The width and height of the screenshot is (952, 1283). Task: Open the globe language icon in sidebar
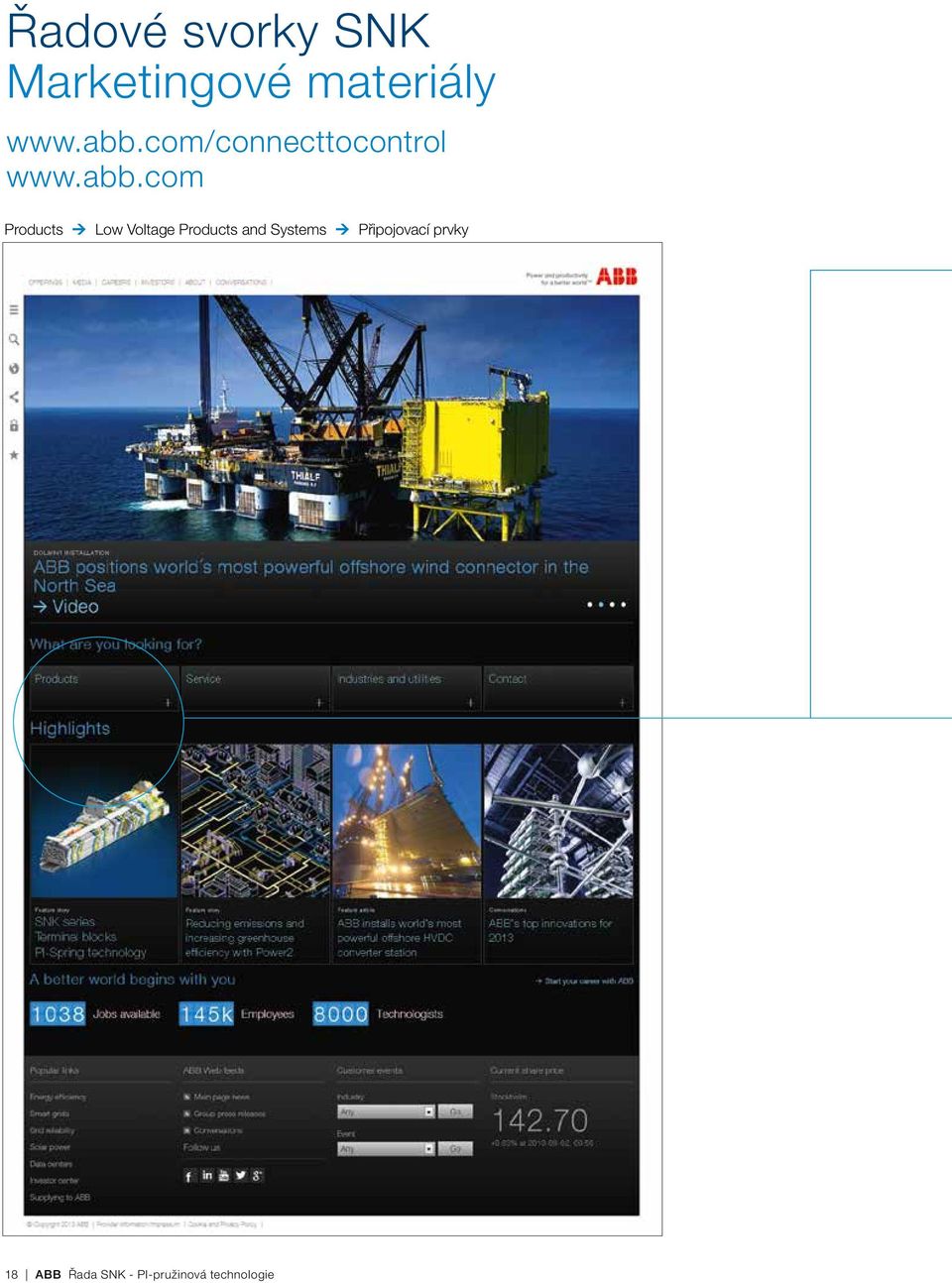pos(14,368)
